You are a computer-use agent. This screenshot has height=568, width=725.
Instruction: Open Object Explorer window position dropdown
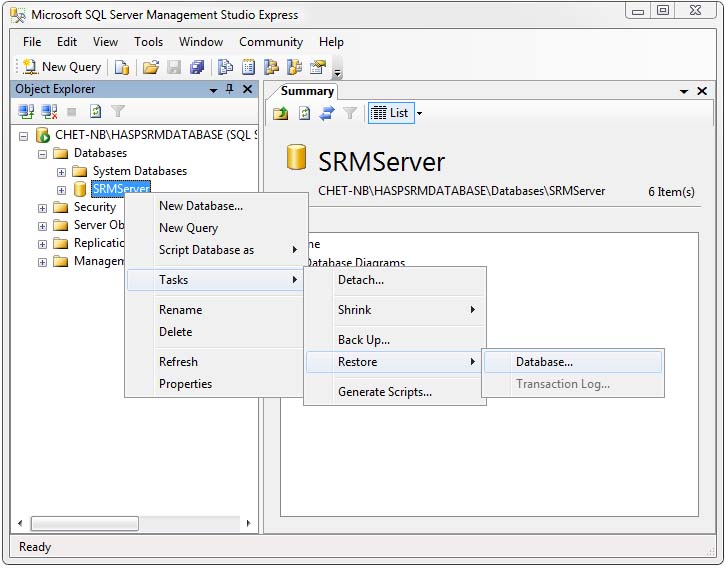(x=213, y=90)
